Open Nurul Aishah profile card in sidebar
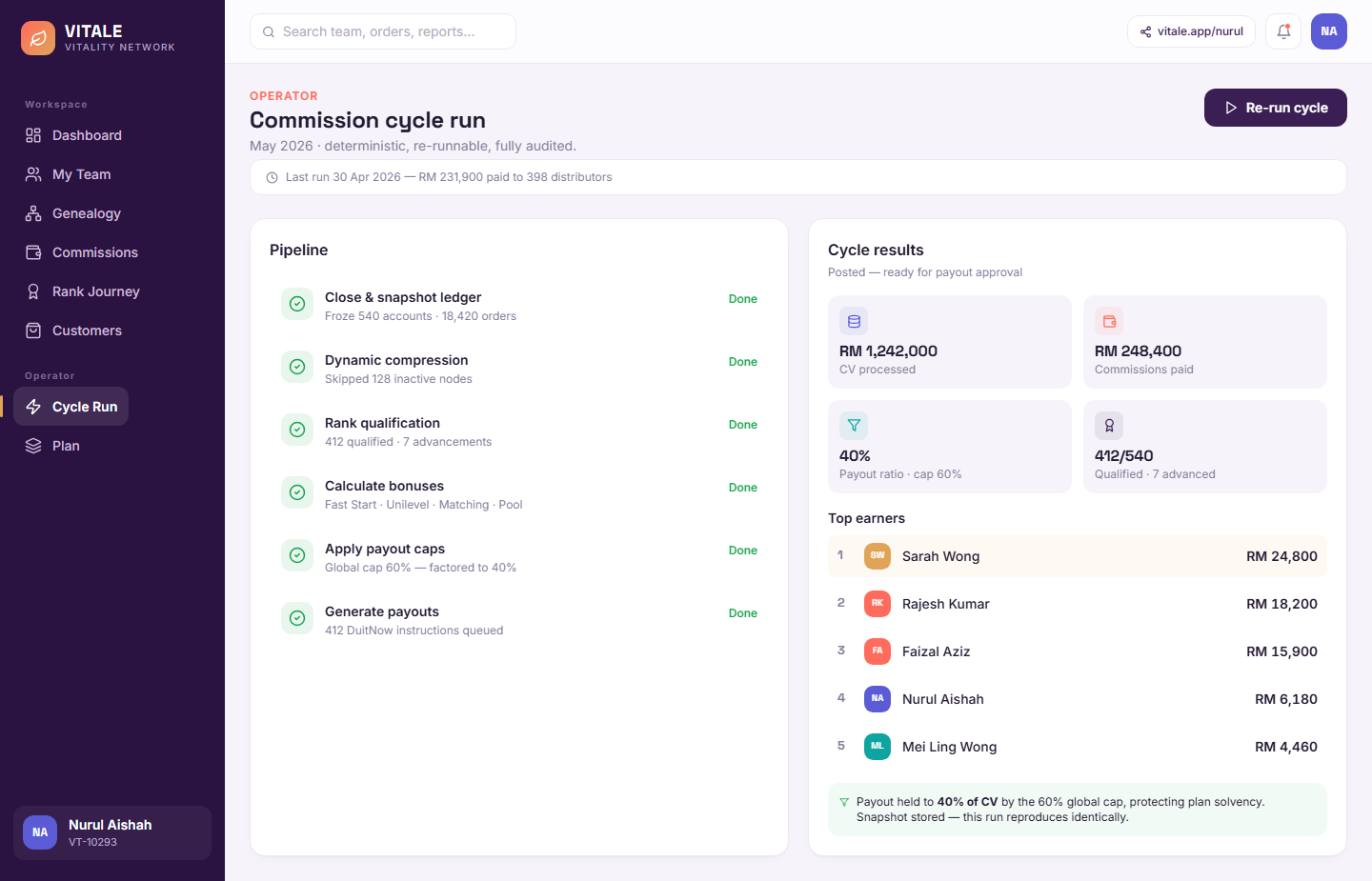1372x881 pixels. point(112,832)
